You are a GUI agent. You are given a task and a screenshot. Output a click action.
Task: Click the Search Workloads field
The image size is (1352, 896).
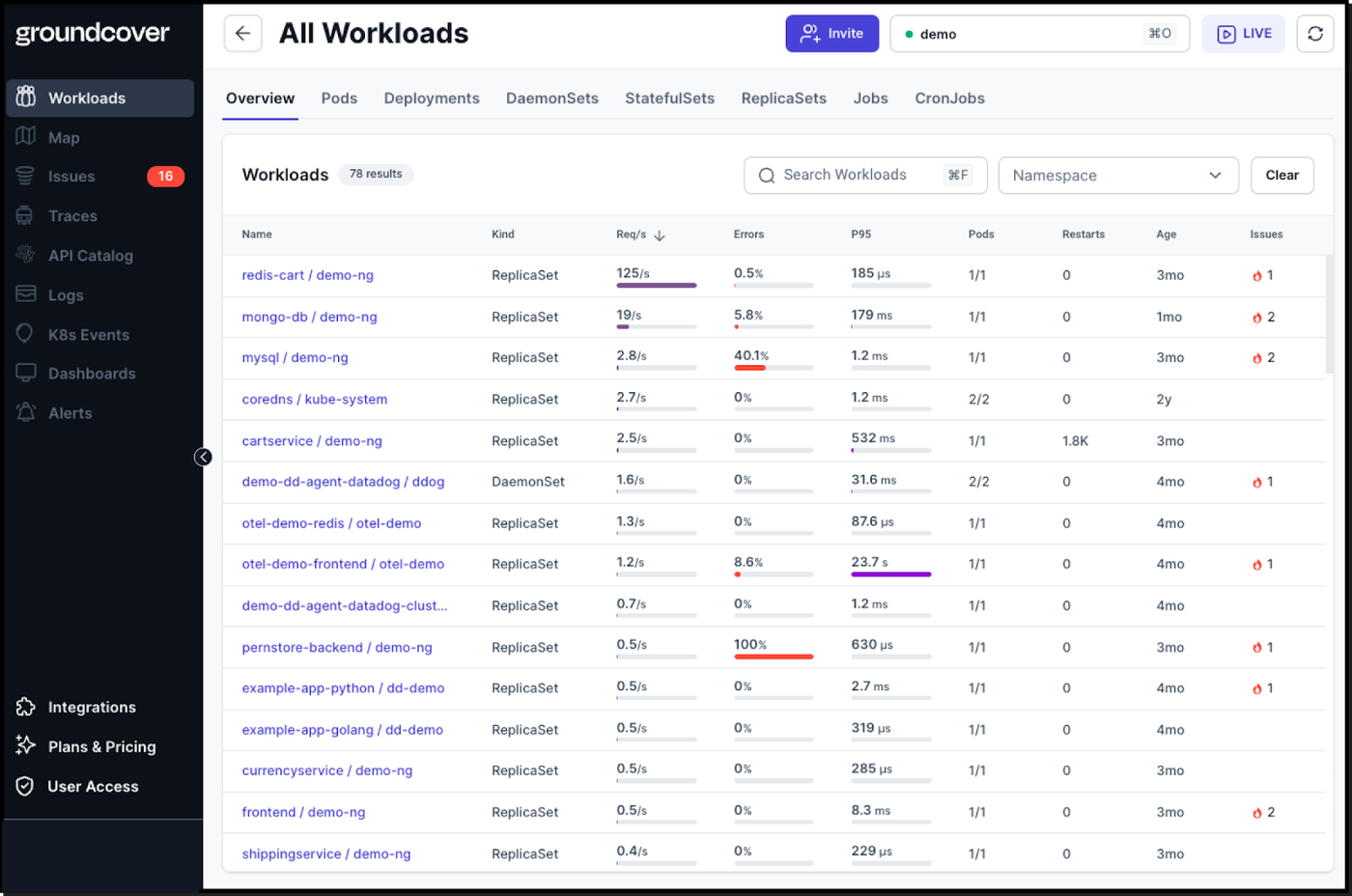865,175
